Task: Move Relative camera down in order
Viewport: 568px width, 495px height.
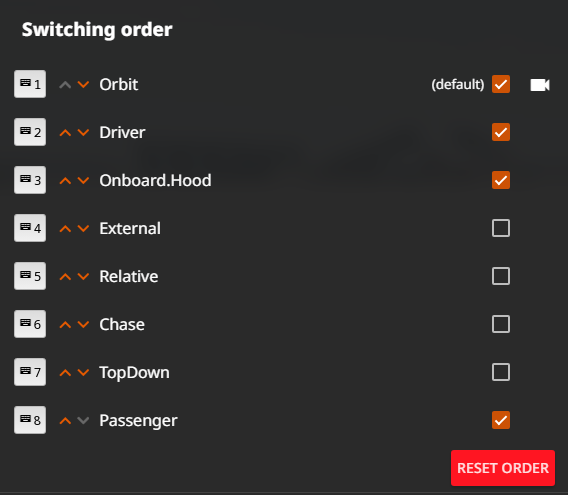Action: [x=83, y=277]
